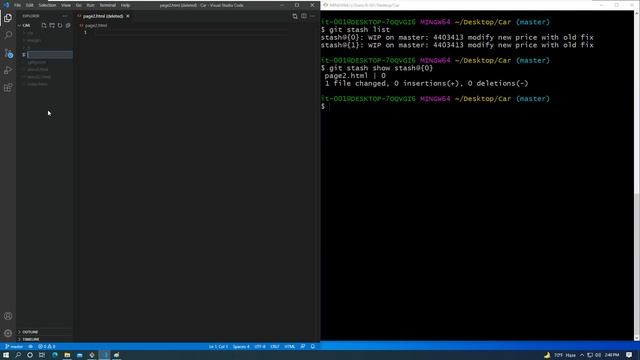This screenshot has width=640, height=360.
Task: Open the Search view in activity bar
Action: pos(8,35)
